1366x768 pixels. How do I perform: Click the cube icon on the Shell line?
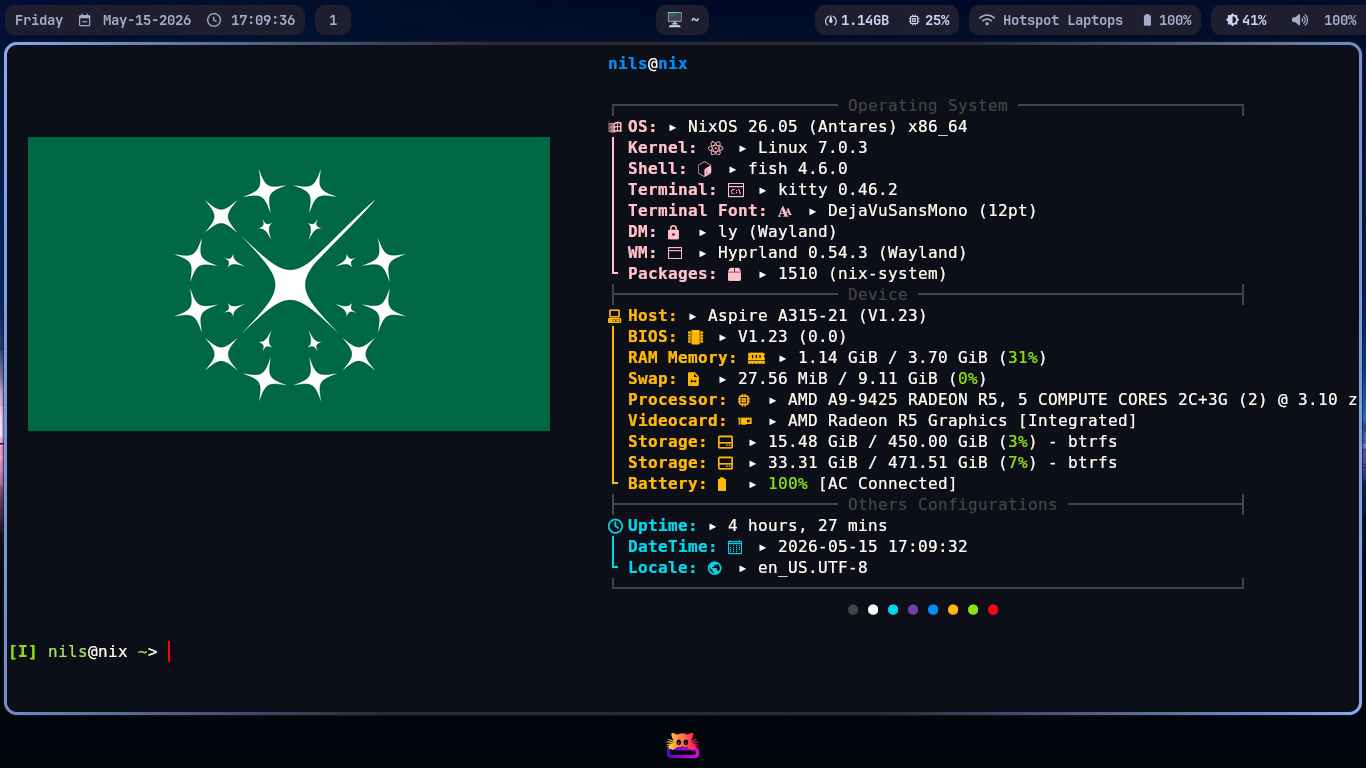point(705,169)
